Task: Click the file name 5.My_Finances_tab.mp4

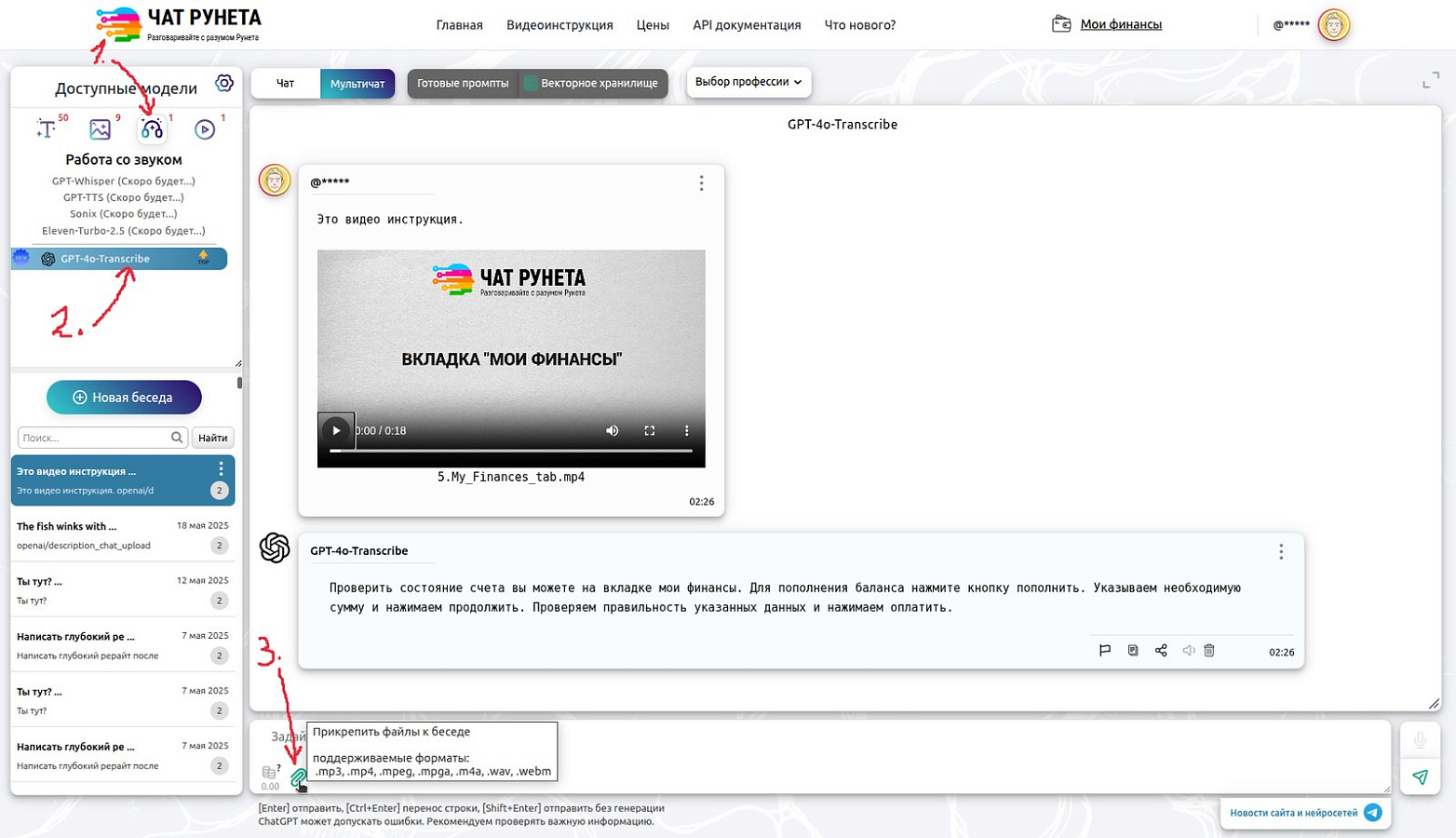Action: [511, 477]
